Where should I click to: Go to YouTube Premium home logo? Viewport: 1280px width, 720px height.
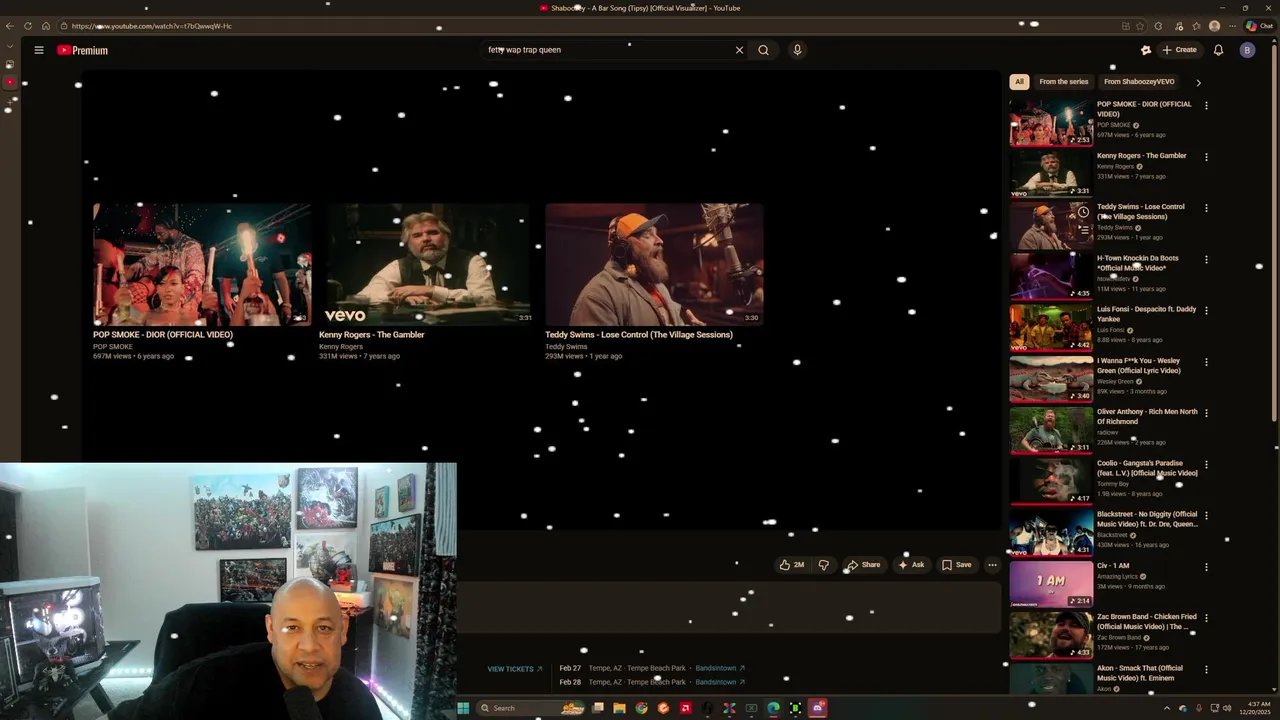pos(82,50)
